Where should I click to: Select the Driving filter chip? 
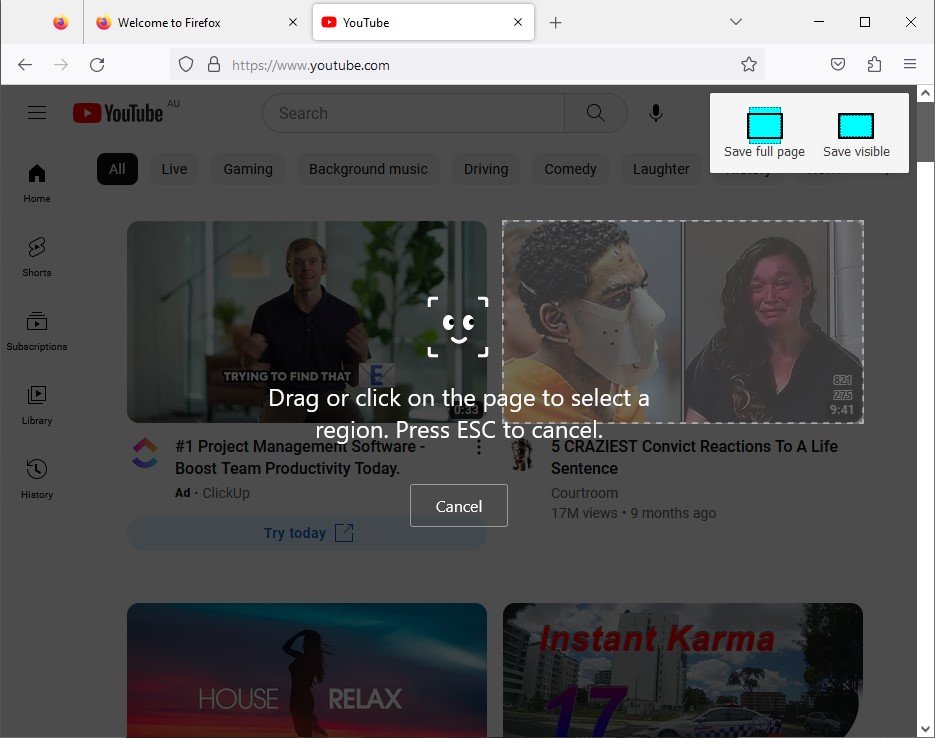coord(486,169)
